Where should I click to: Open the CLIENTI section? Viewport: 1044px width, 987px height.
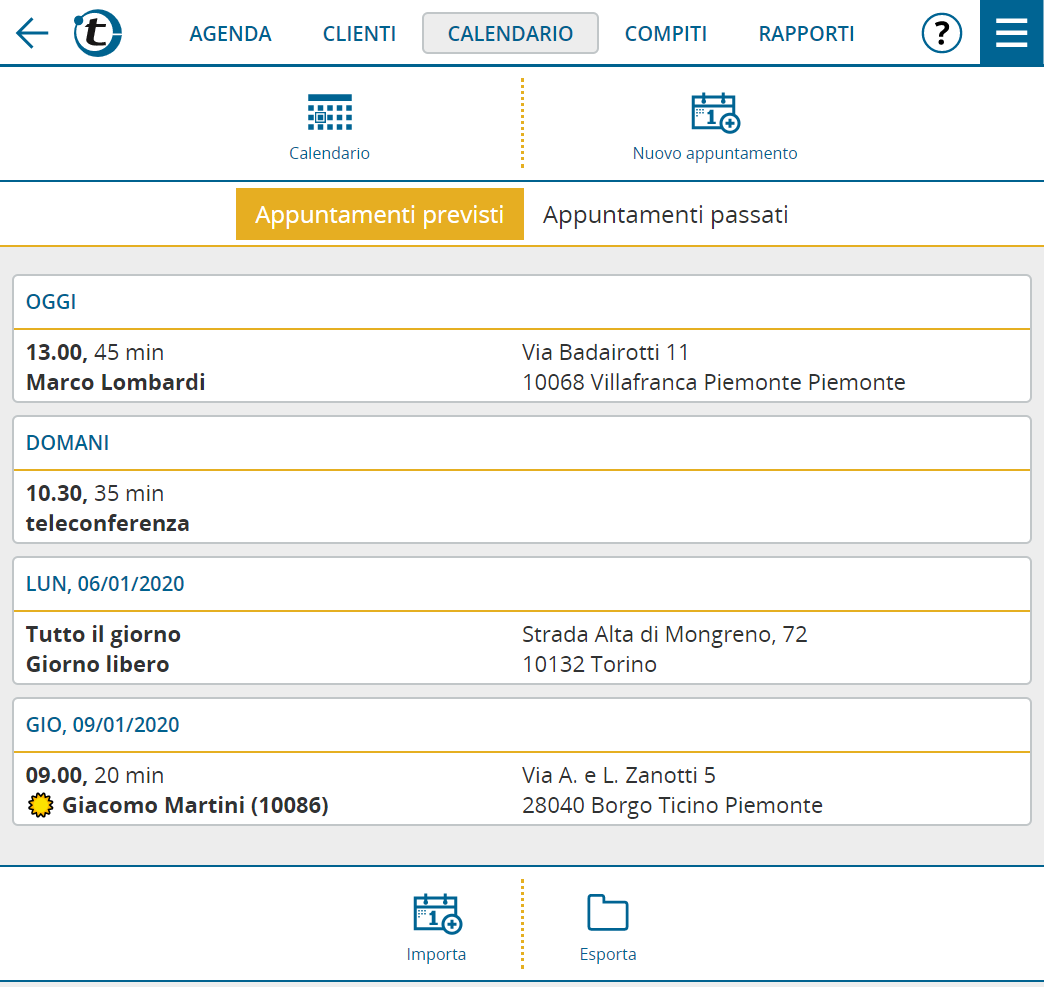click(359, 33)
